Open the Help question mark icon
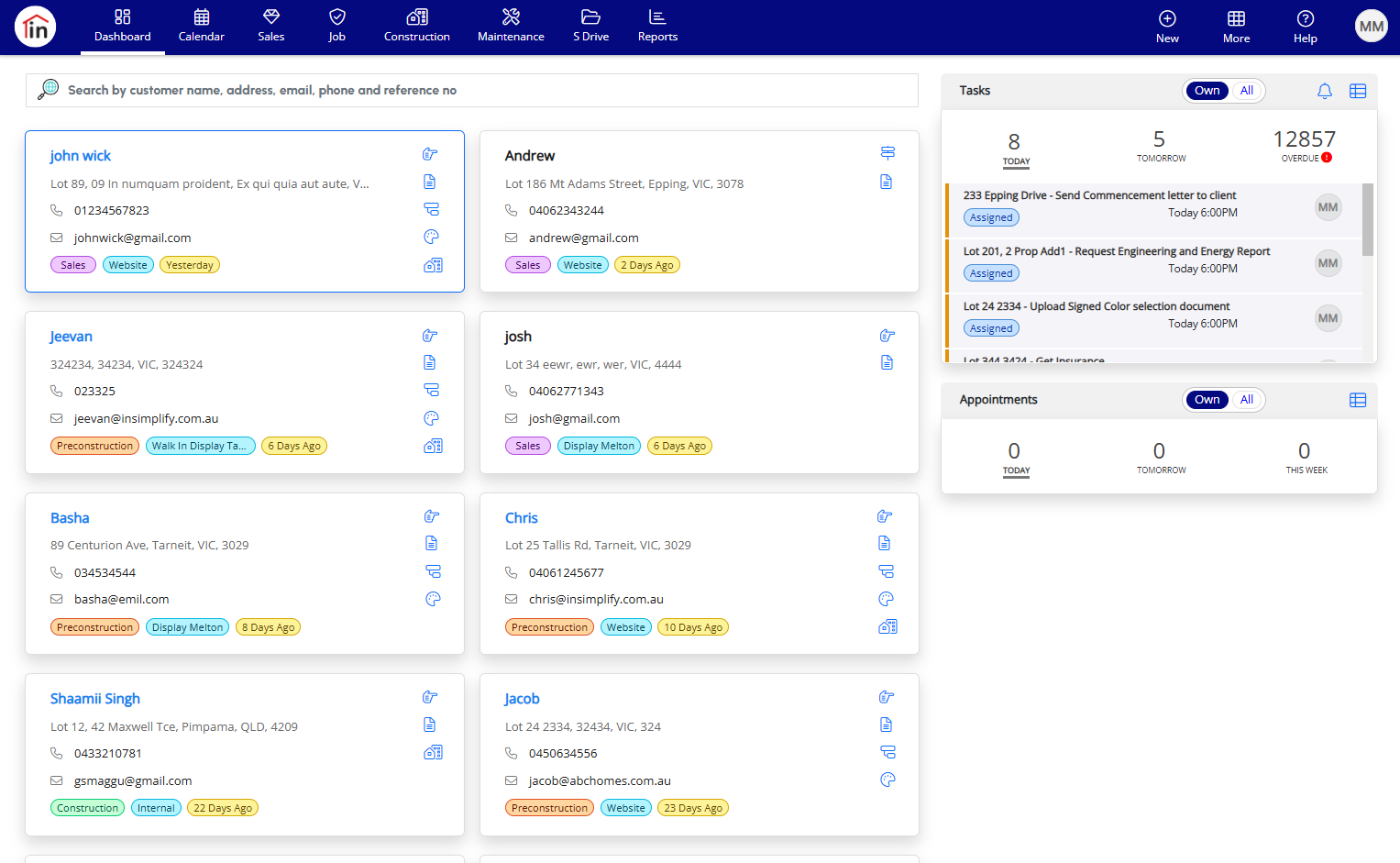Image resolution: width=1400 pixels, height=863 pixels. tap(1306, 18)
